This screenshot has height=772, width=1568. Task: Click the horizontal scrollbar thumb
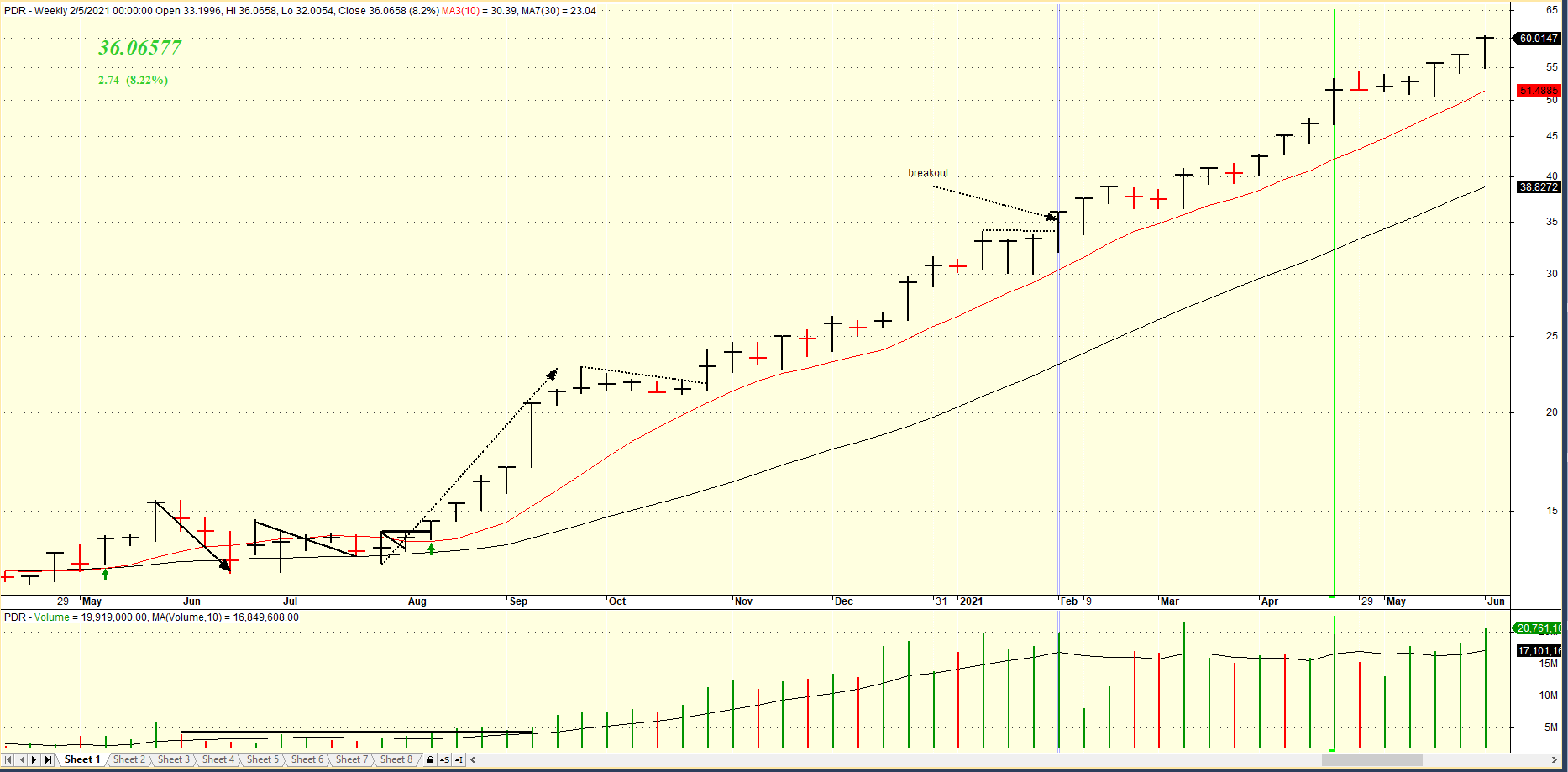click(x=1371, y=759)
